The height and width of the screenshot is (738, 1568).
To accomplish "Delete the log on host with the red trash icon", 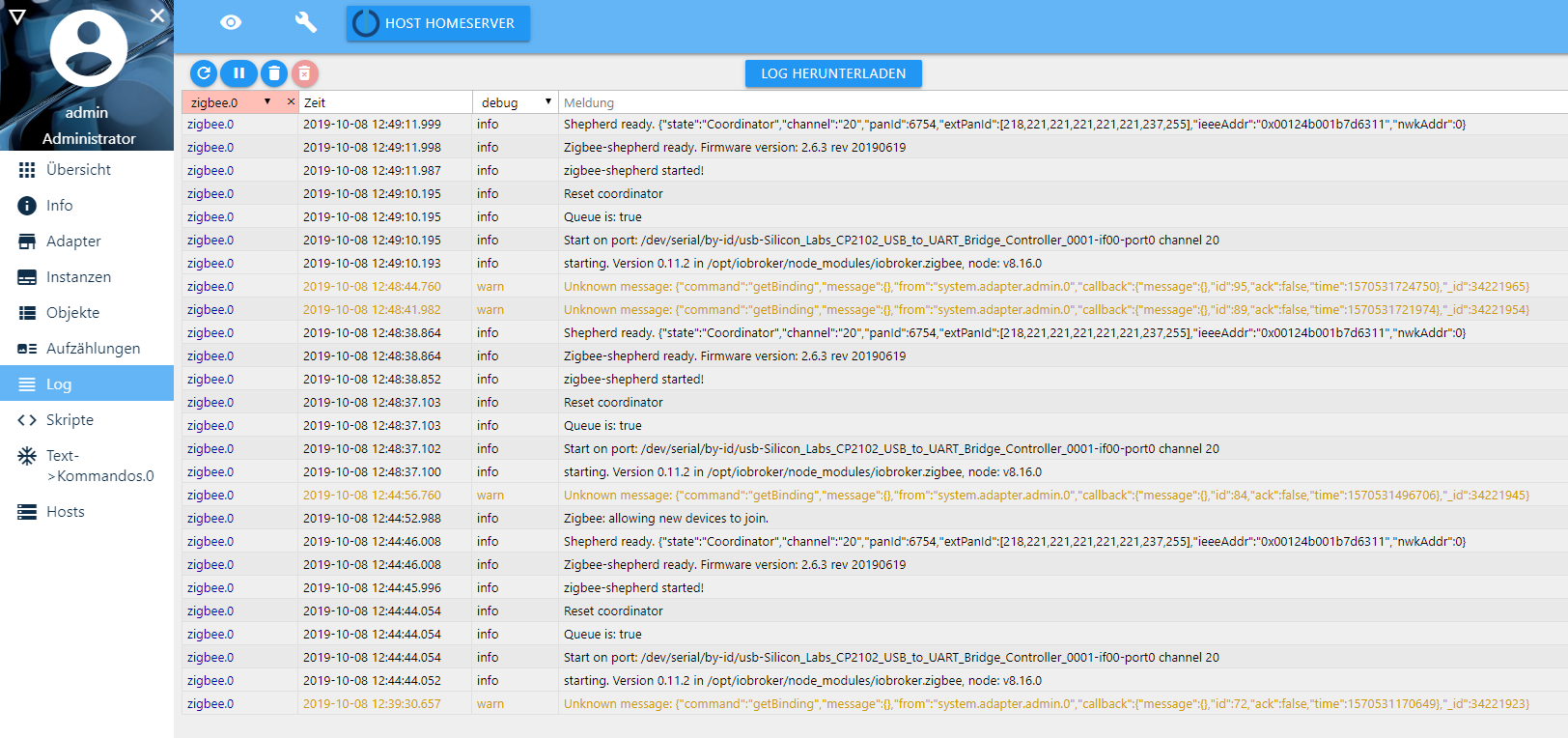I will click(x=304, y=73).
